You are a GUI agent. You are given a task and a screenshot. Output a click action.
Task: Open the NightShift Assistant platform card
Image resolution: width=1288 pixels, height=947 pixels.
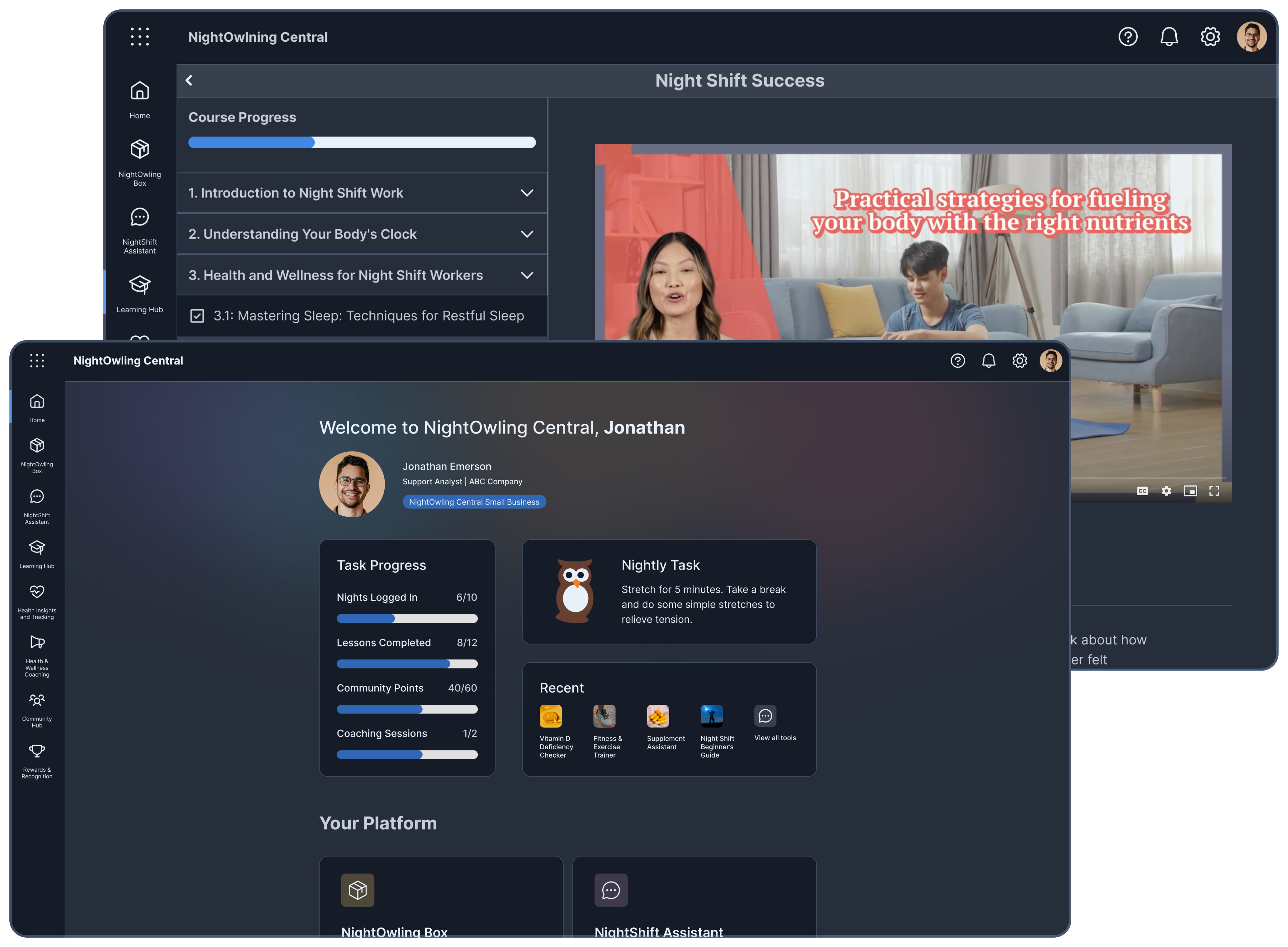[x=694, y=897]
